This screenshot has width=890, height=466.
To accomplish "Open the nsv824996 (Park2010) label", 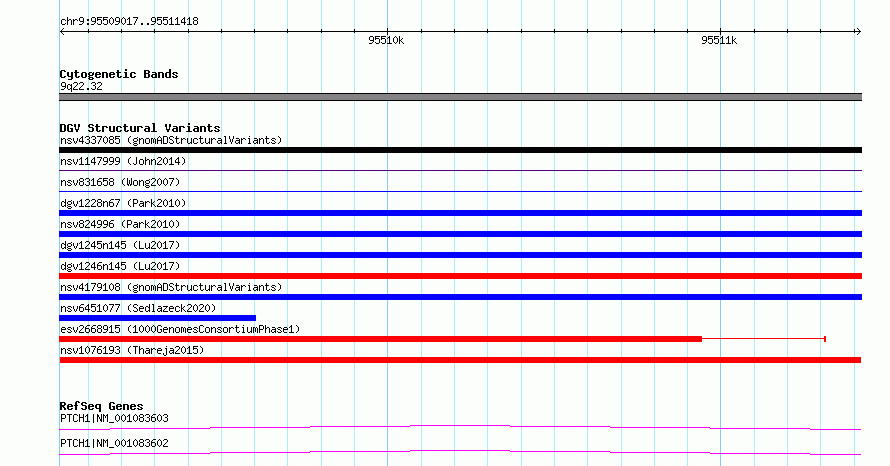I will 120,224.
